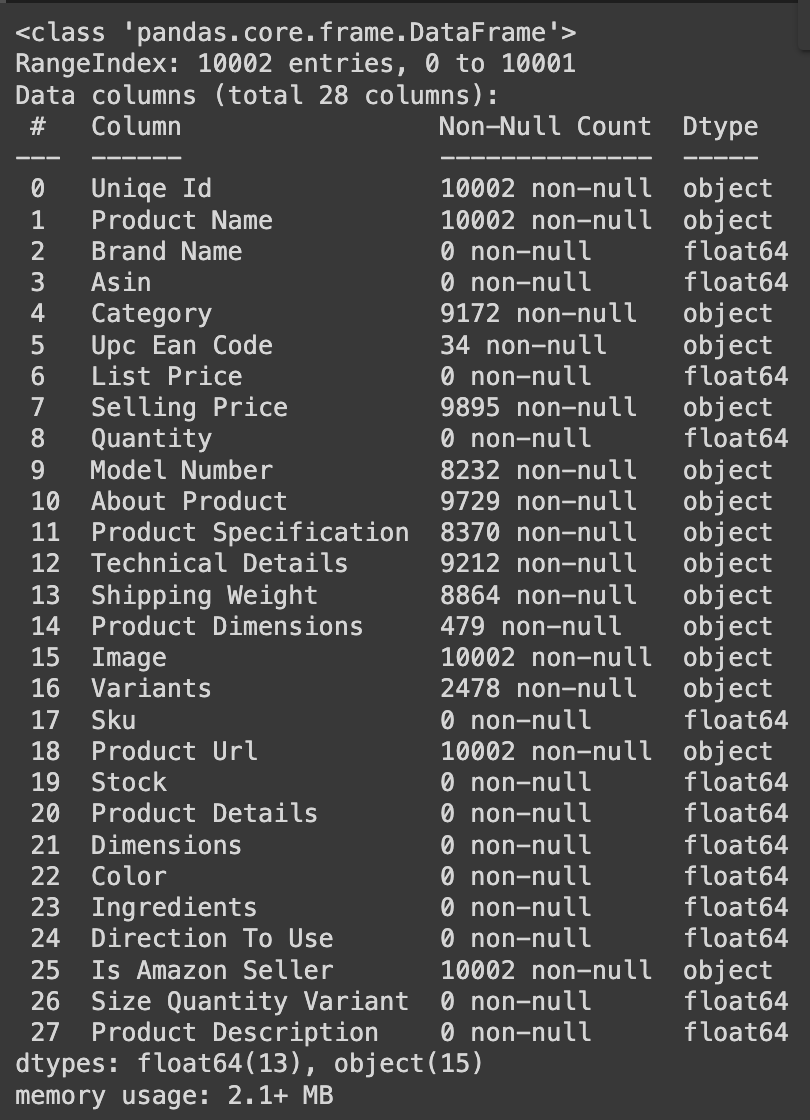
Task: Click 'Technical Details' column name
Action: click(219, 564)
